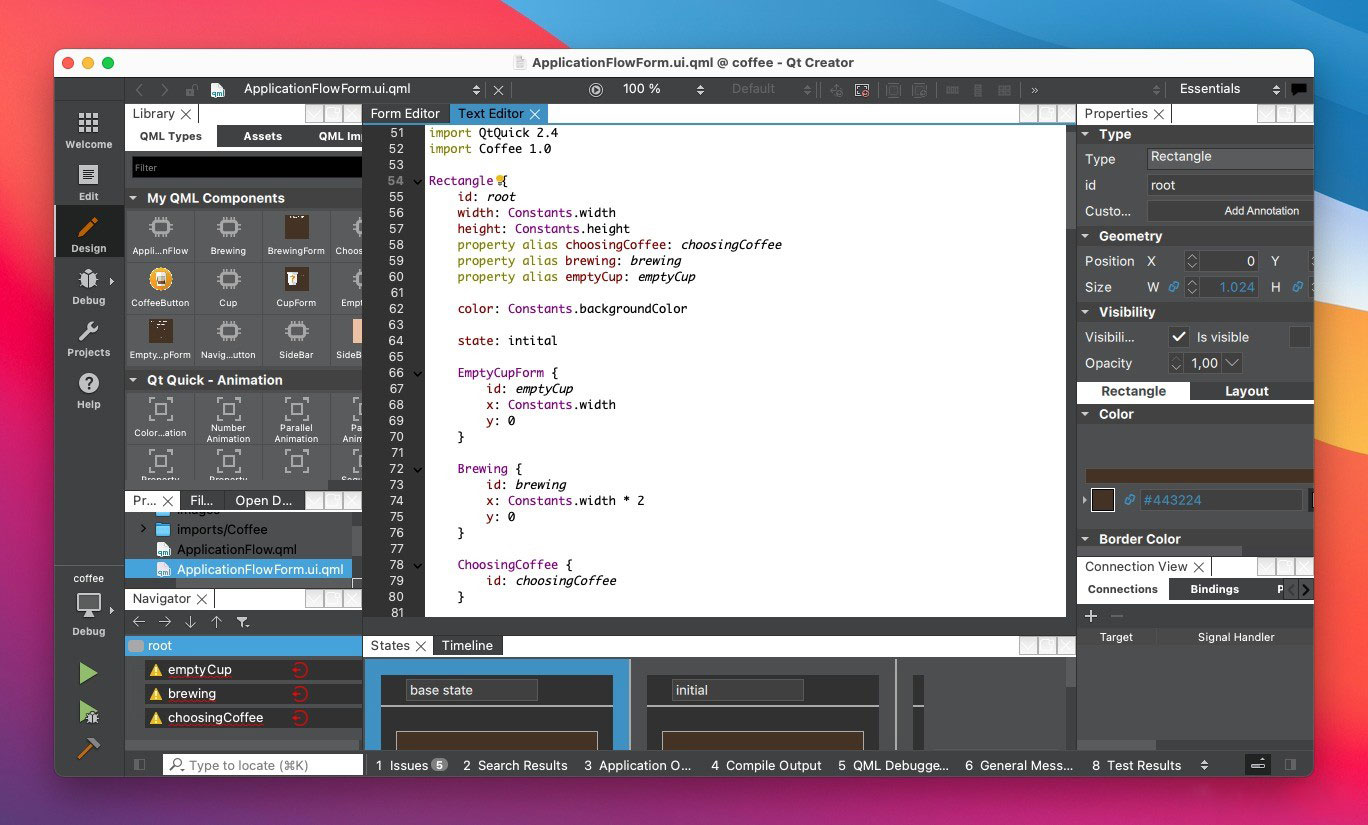This screenshot has width=1368, height=825.
Task: Collapse the My QML Components section
Action: (x=133, y=198)
